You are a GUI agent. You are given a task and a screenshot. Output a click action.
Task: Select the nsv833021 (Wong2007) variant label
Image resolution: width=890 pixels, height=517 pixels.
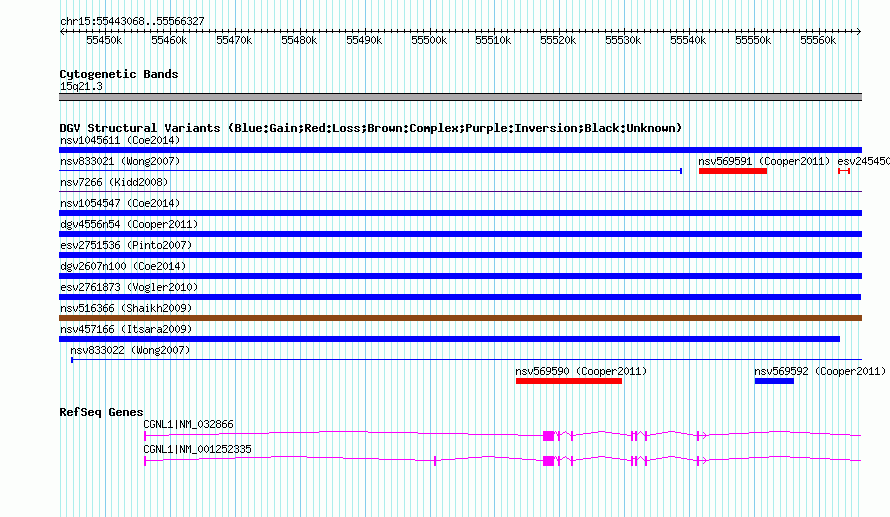tap(120, 161)
